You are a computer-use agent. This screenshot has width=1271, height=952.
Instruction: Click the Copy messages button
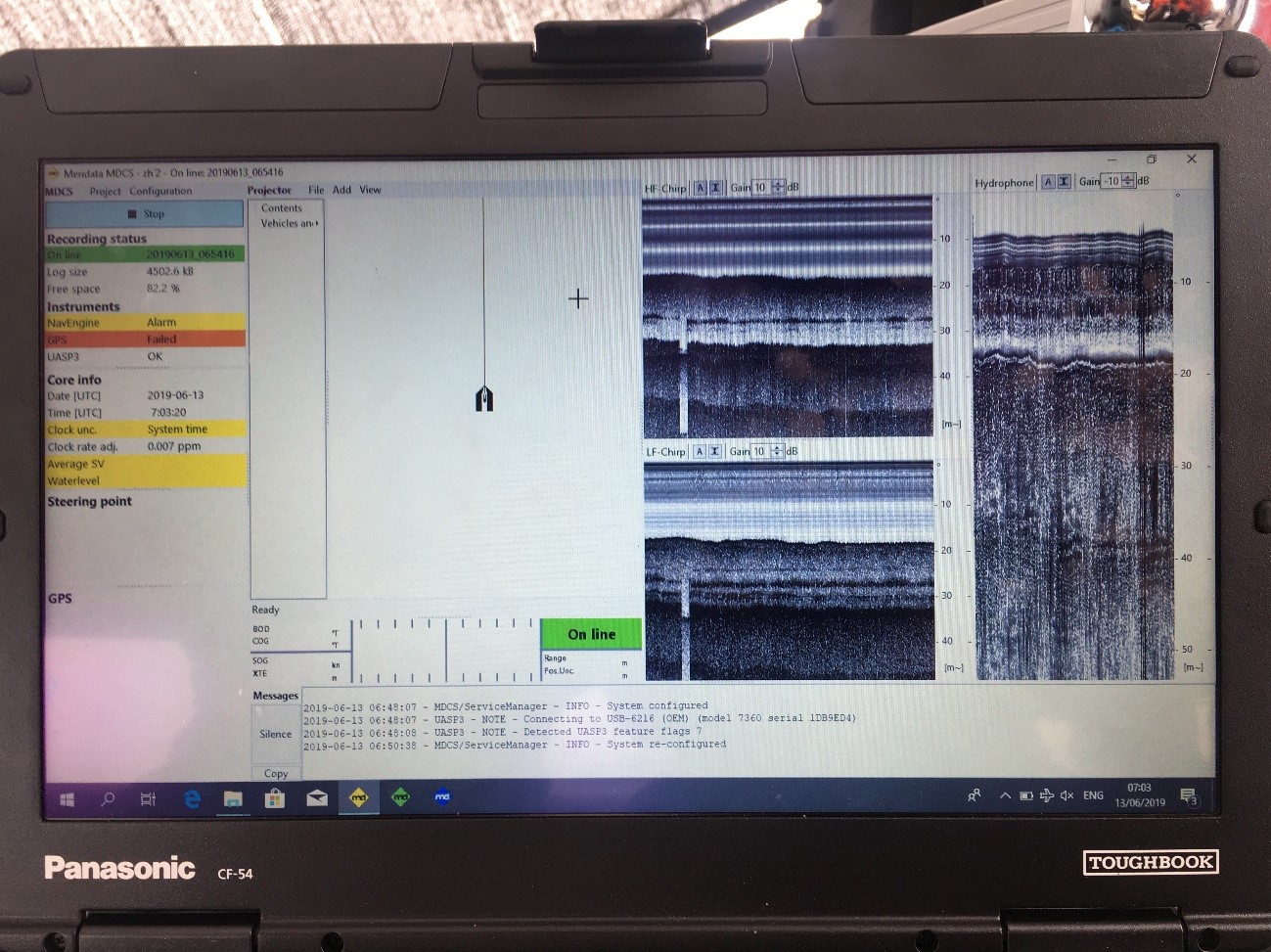click(x=275, y=773)
